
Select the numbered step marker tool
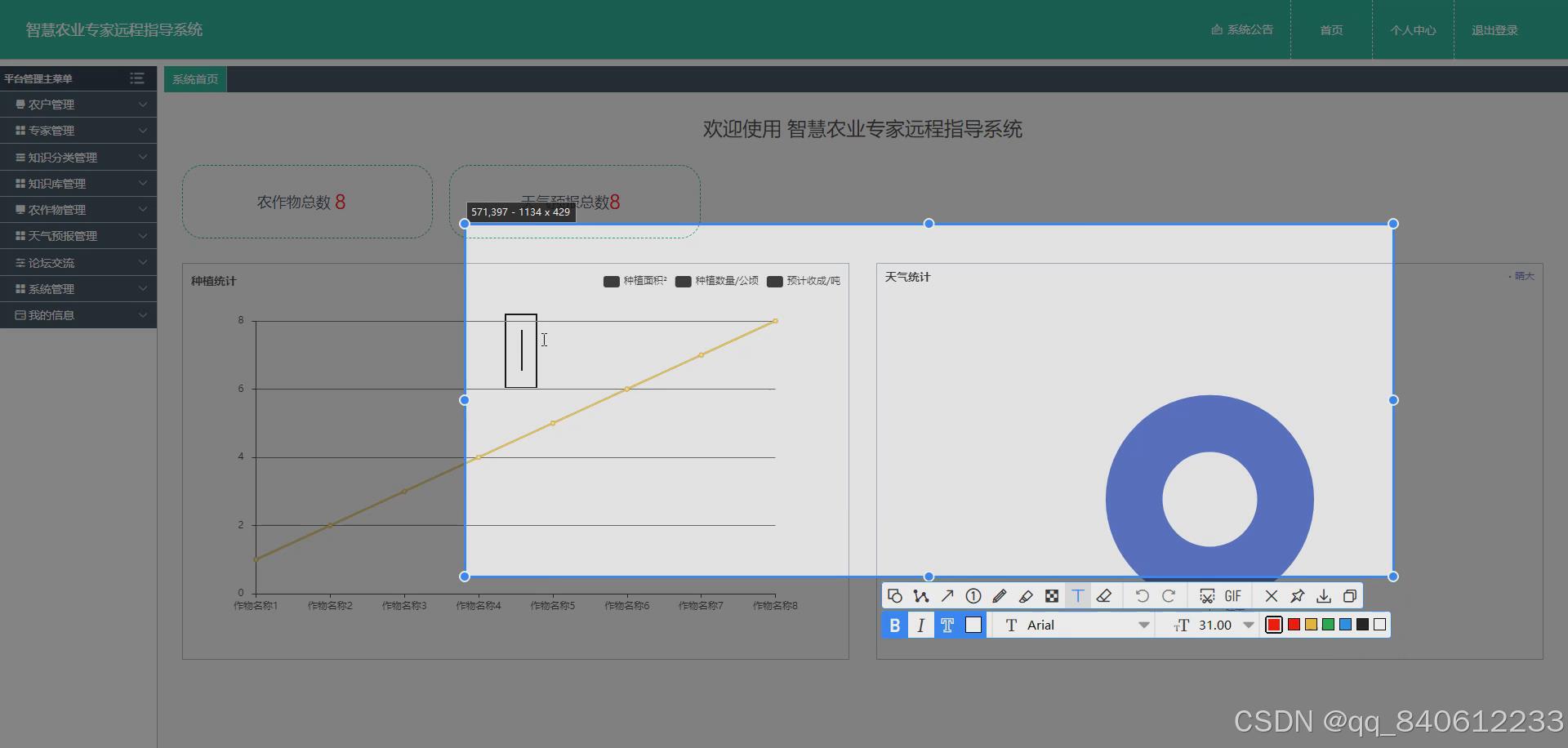[x=973, y=596]
